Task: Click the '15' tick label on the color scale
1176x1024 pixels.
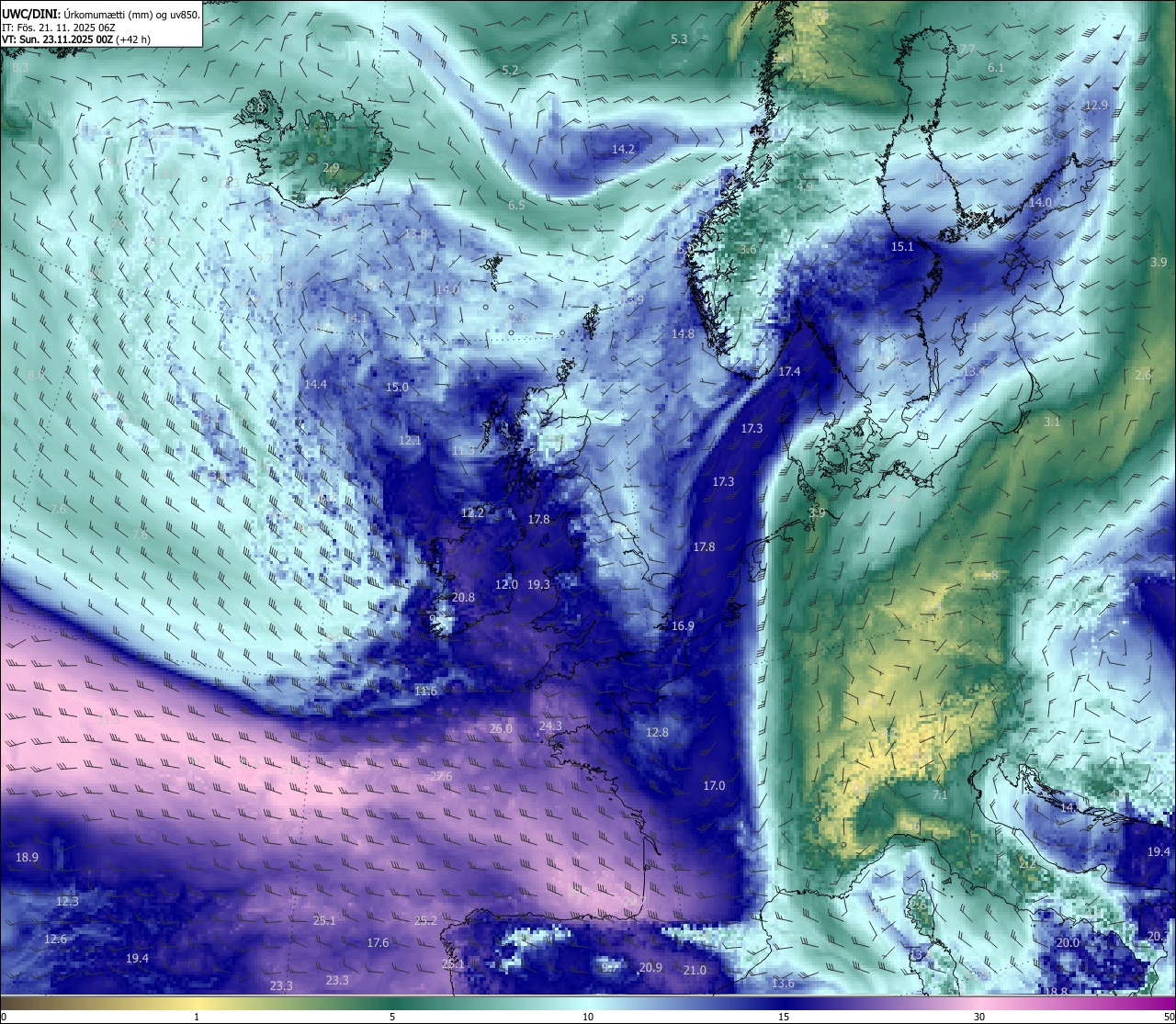Action: (784, 1017)
